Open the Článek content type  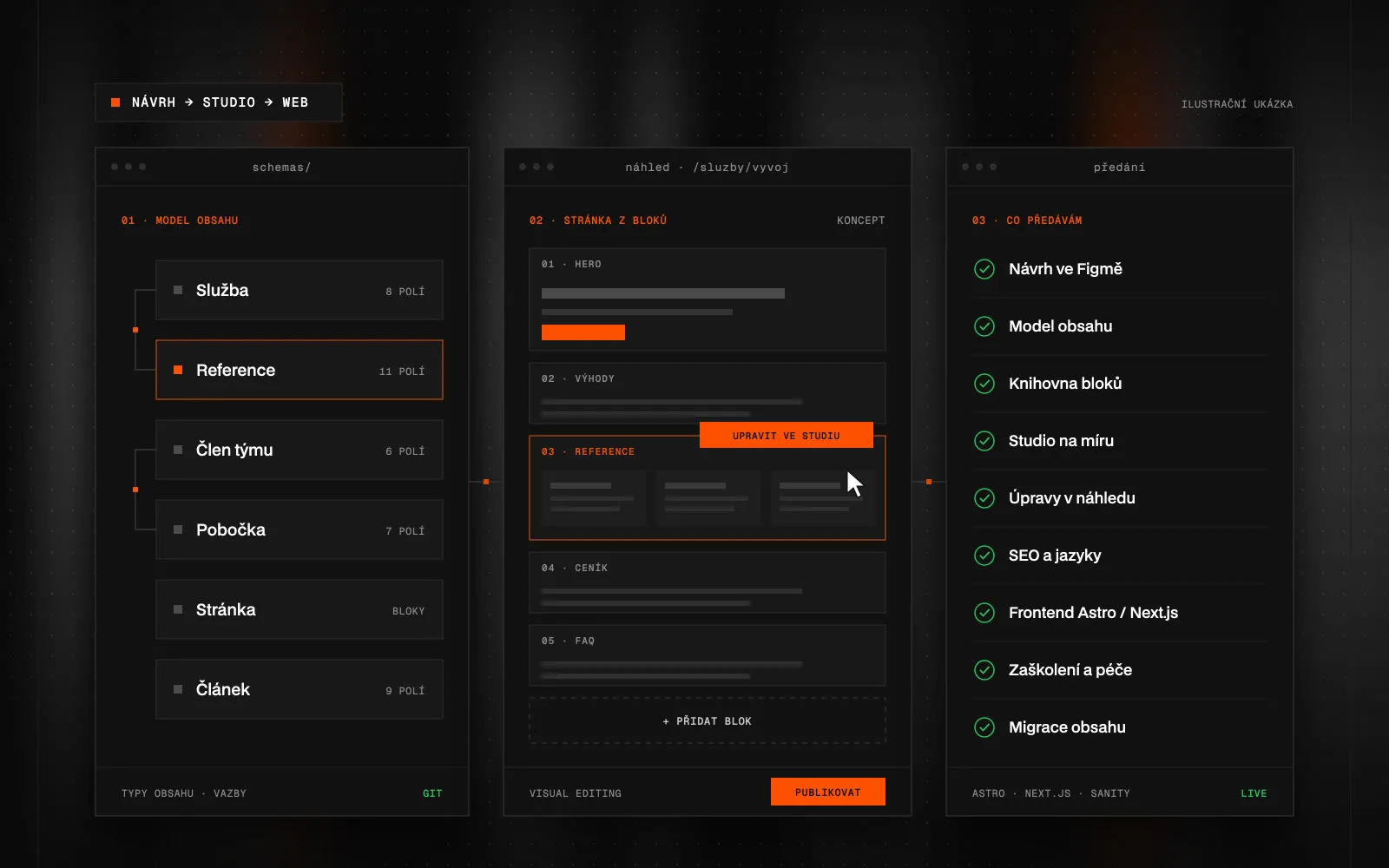(300, 689)
